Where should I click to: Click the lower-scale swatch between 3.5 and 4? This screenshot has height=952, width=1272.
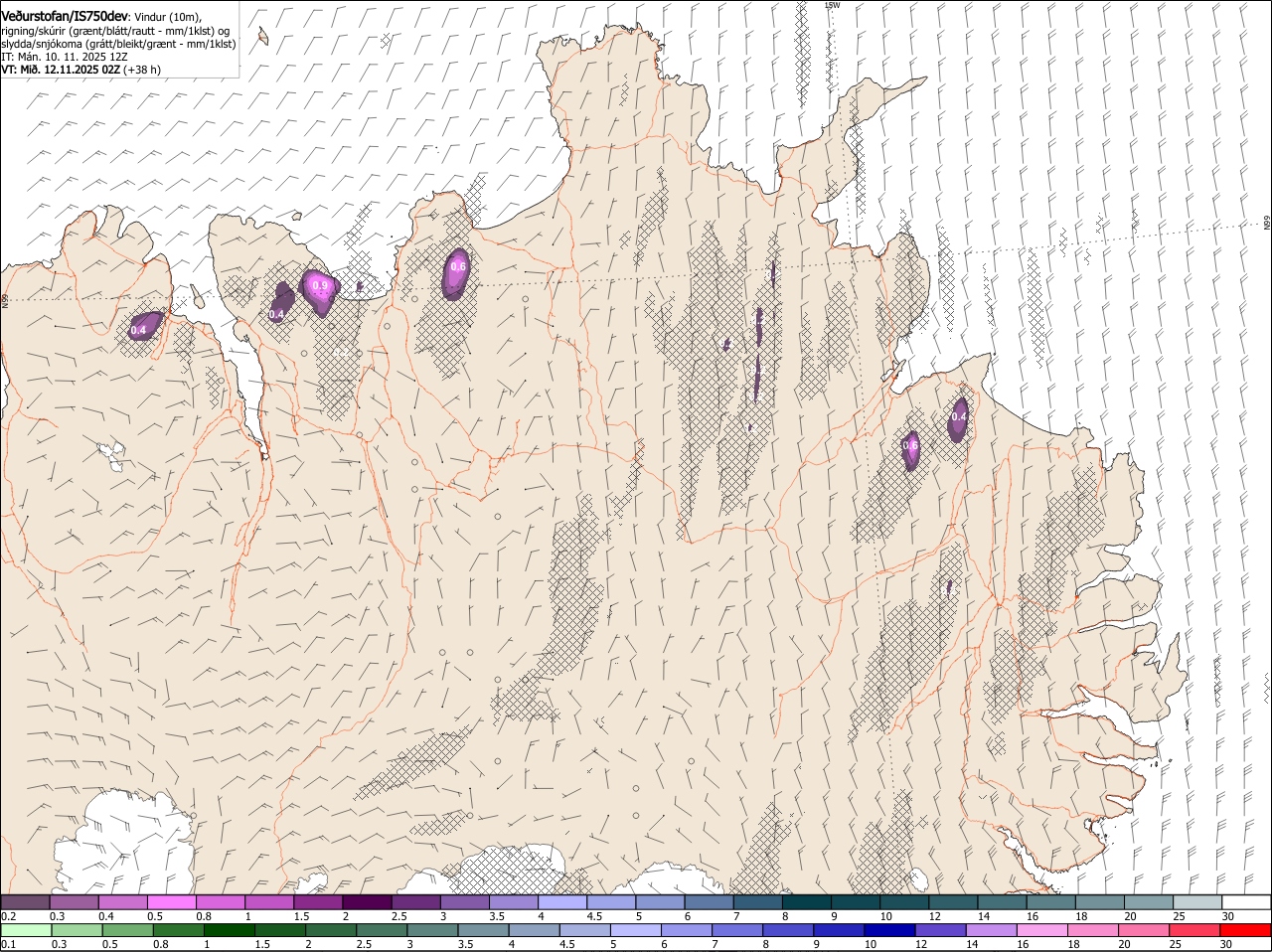[x=483, y=930]
